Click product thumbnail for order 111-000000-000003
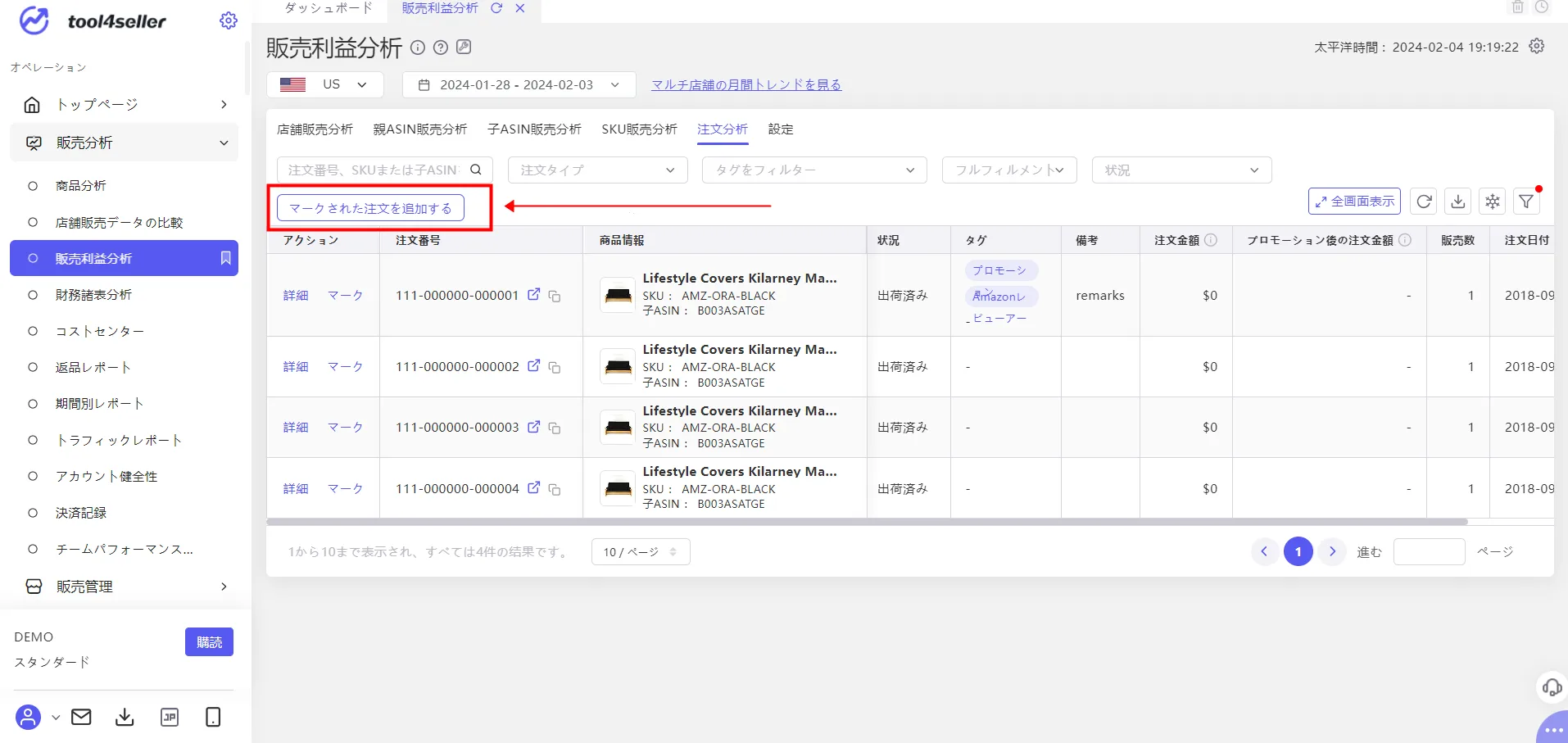Screen dimensions: 1568x743 click(618, 428)
